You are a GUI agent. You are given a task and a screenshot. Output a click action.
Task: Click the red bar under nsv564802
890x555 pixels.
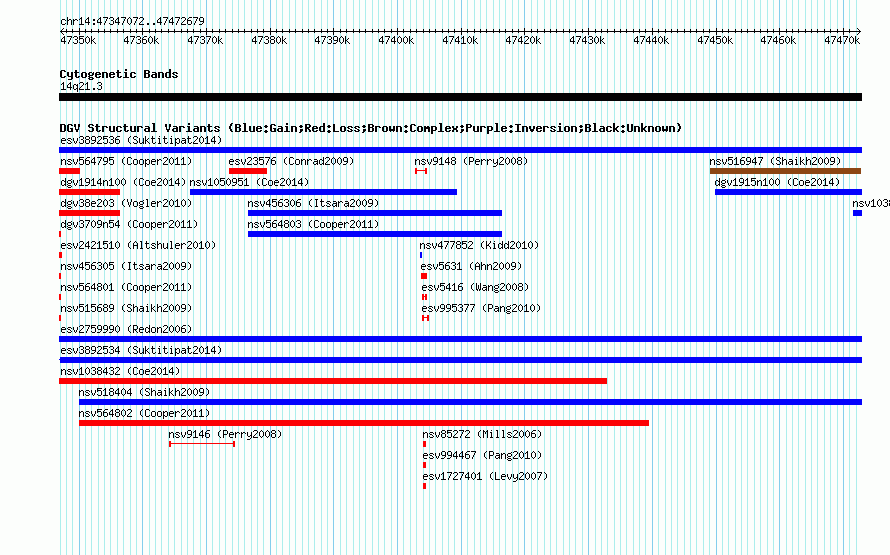coord(364,423)
